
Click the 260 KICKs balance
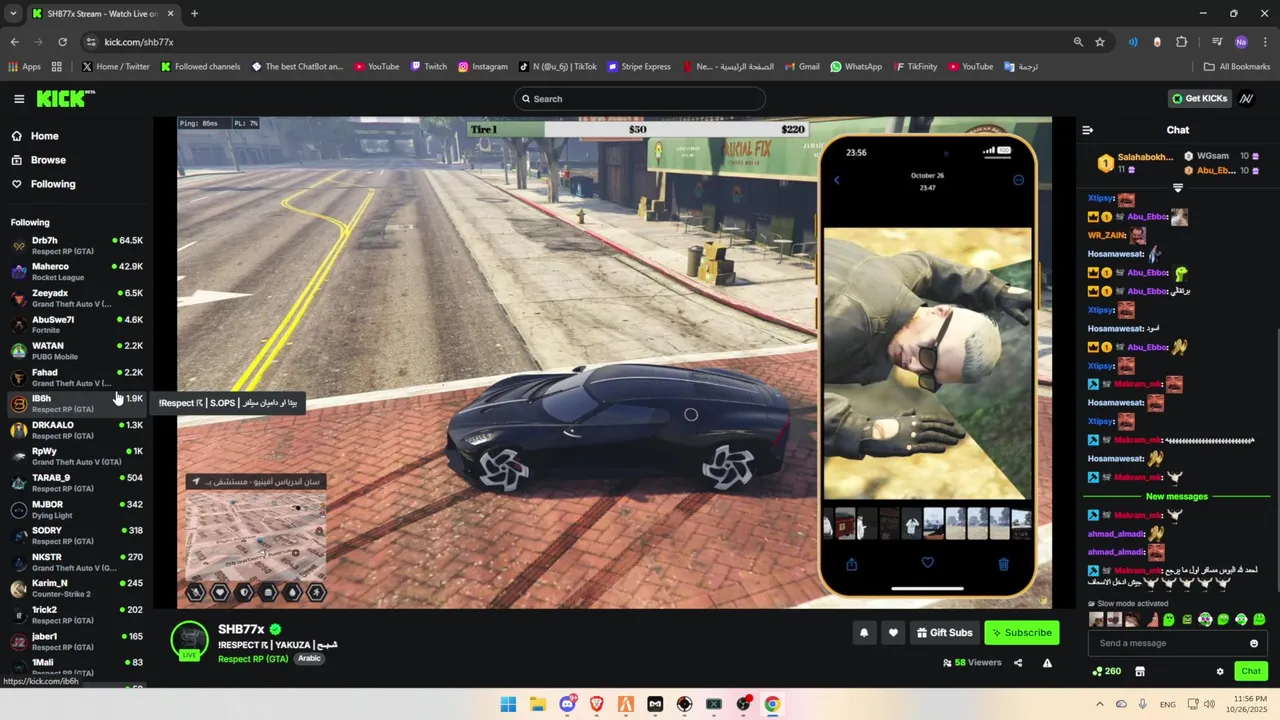tap(1106, 671)
